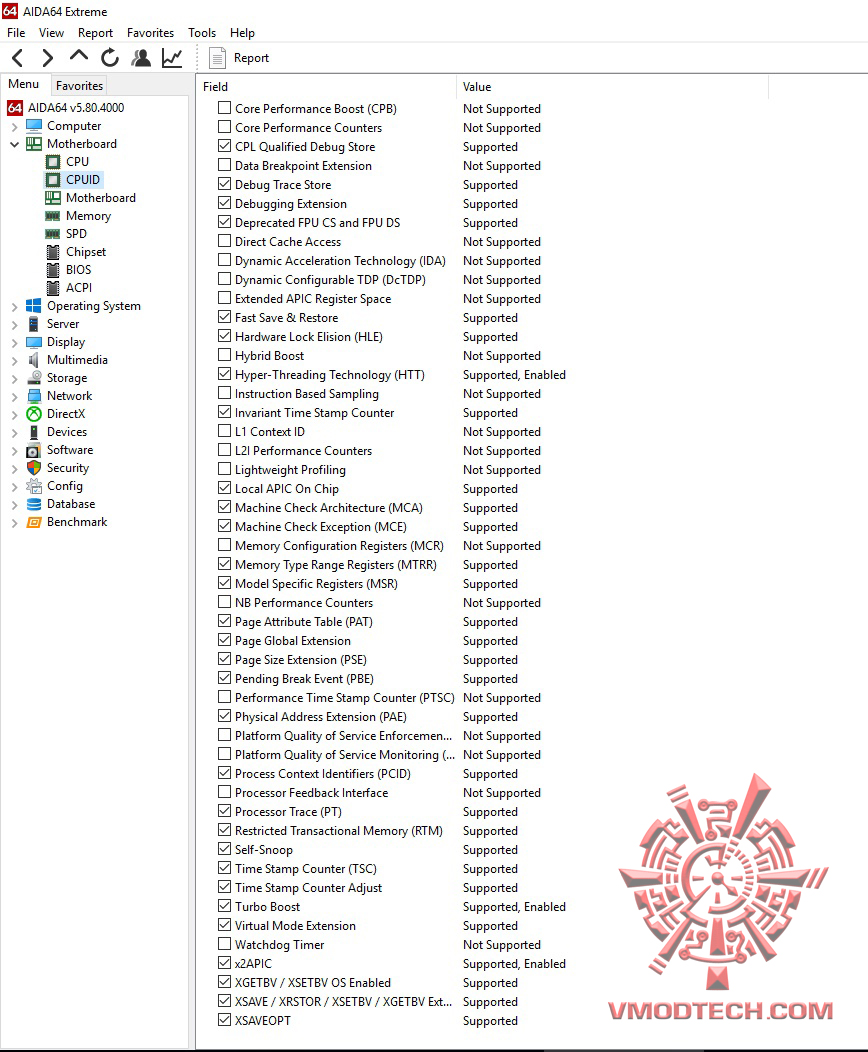Select the Motherboard sub-item under Motherboard

coord(101,198)
